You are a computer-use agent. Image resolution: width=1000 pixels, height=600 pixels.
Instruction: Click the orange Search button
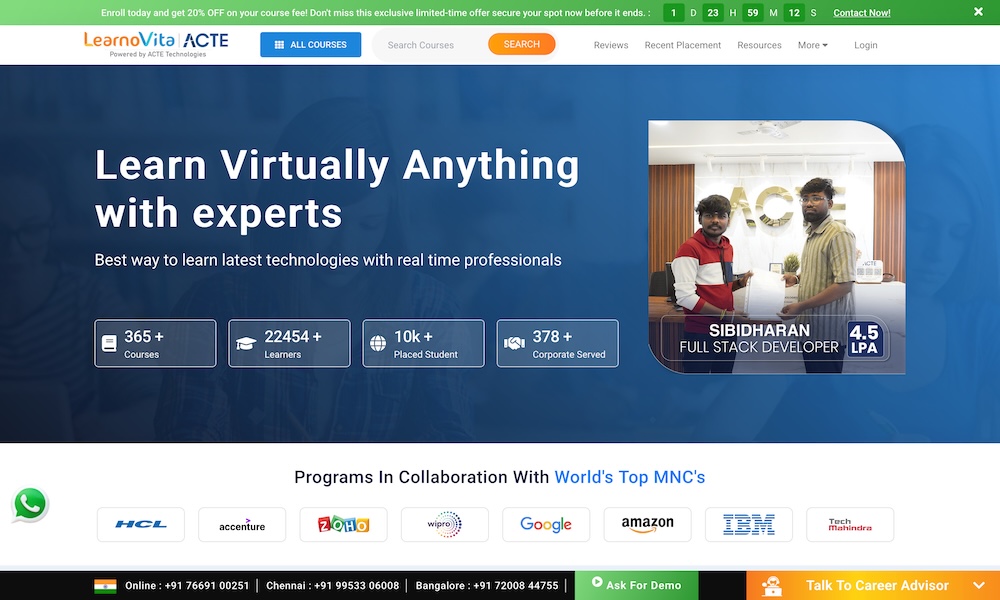[x=522, y=44]
